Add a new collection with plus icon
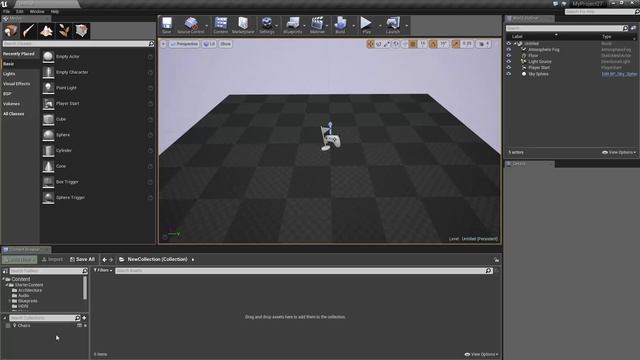640x360 pixels. coord(84,318)
